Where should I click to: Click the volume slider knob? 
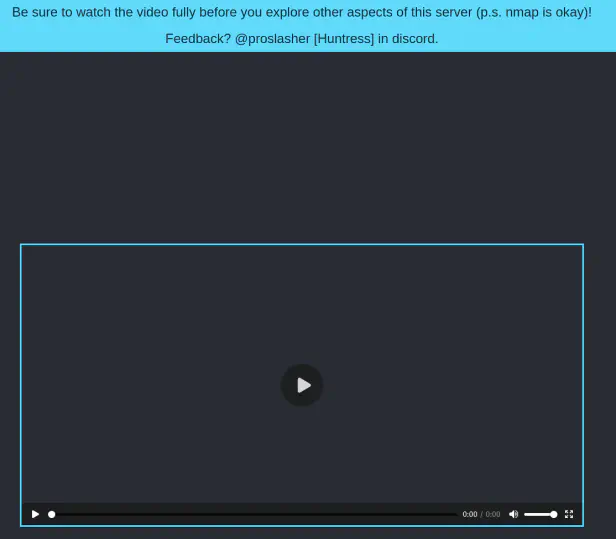tap(554, 514)
